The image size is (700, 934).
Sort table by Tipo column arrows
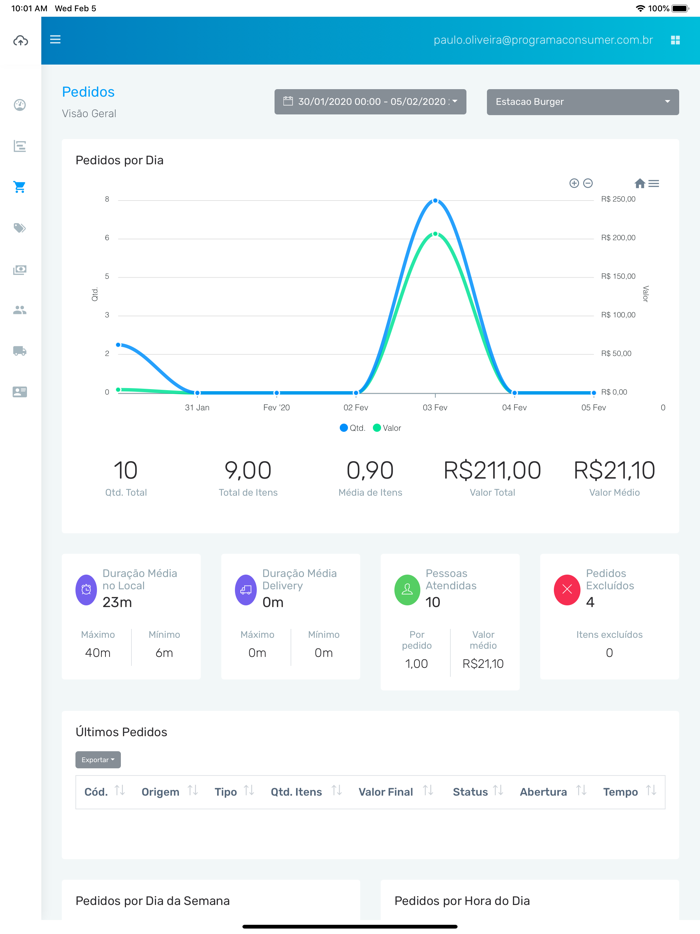click(249, 790)
